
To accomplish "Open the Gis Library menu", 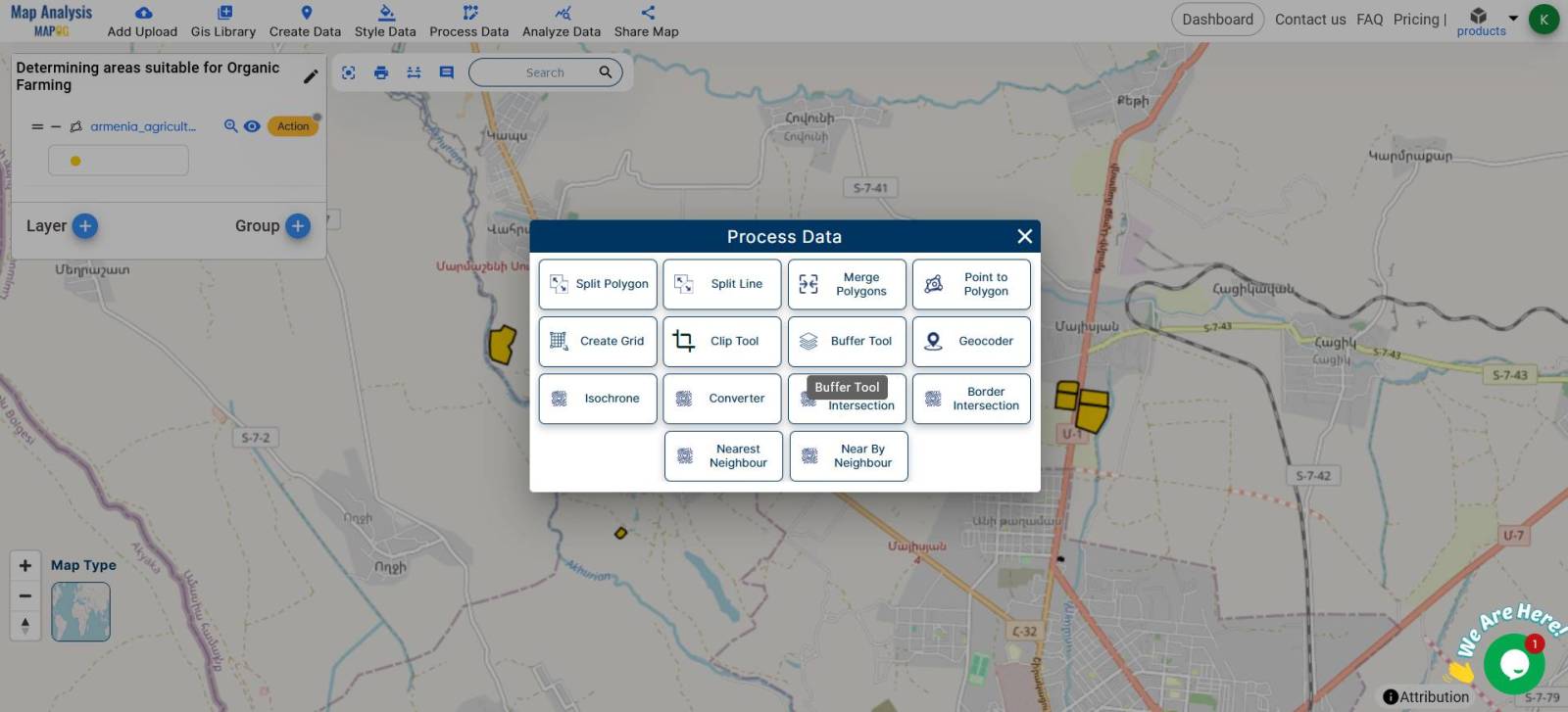I will pyautogui.click(x=223, y=21).
